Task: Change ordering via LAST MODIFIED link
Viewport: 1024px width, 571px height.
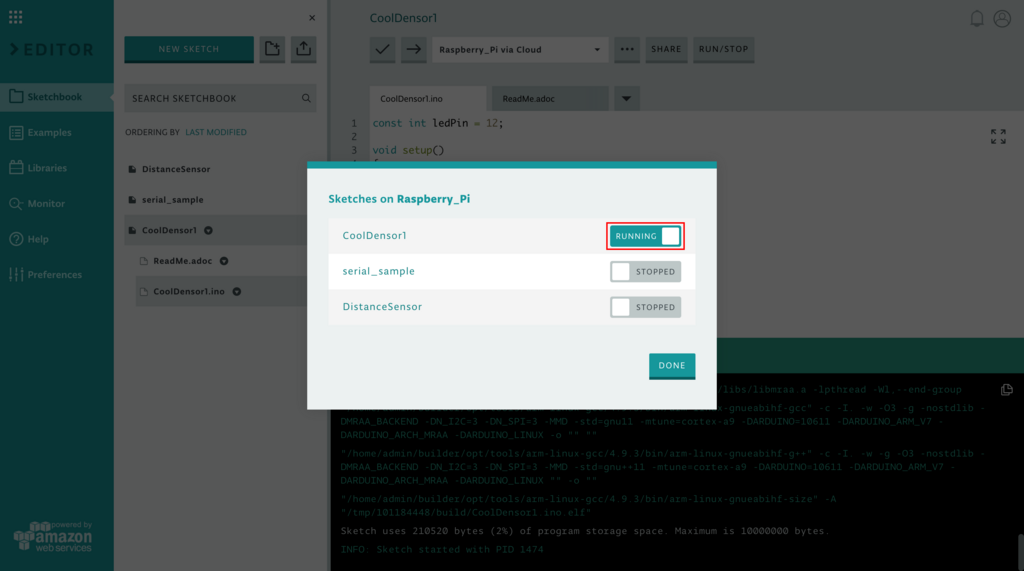Action: 216,132
